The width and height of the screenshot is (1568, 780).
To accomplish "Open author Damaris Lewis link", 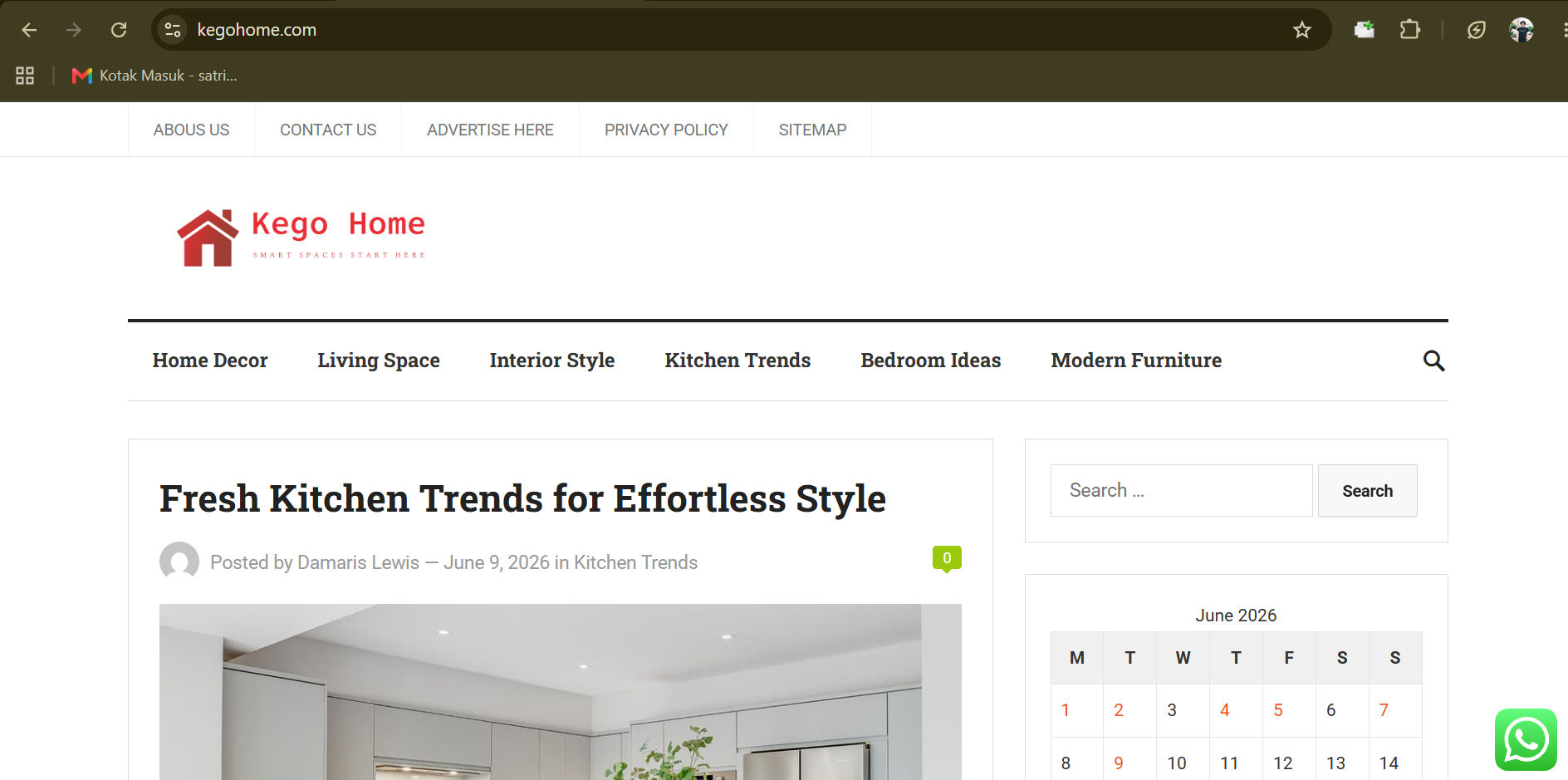I will [x=358, y=562].
